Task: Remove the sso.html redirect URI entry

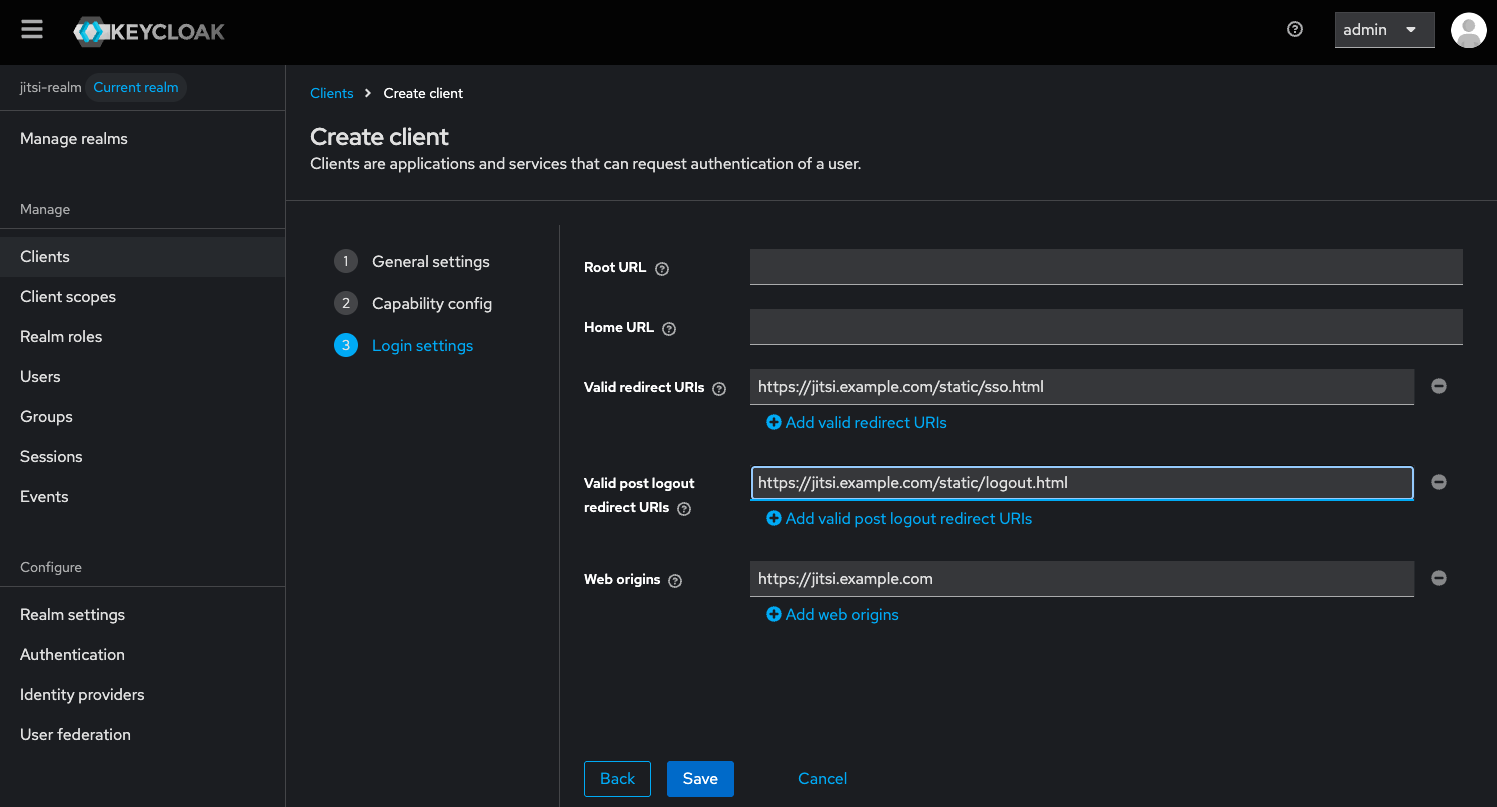Action: pos(1438,385)
